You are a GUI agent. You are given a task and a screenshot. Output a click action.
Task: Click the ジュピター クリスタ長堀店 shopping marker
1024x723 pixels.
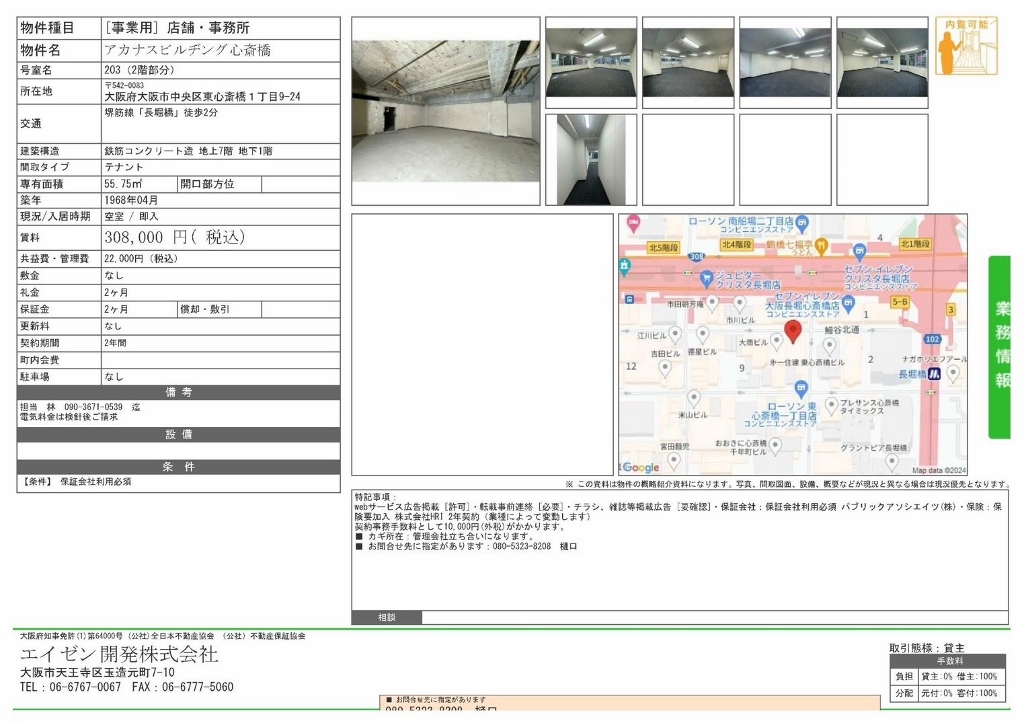click(706, 279)
